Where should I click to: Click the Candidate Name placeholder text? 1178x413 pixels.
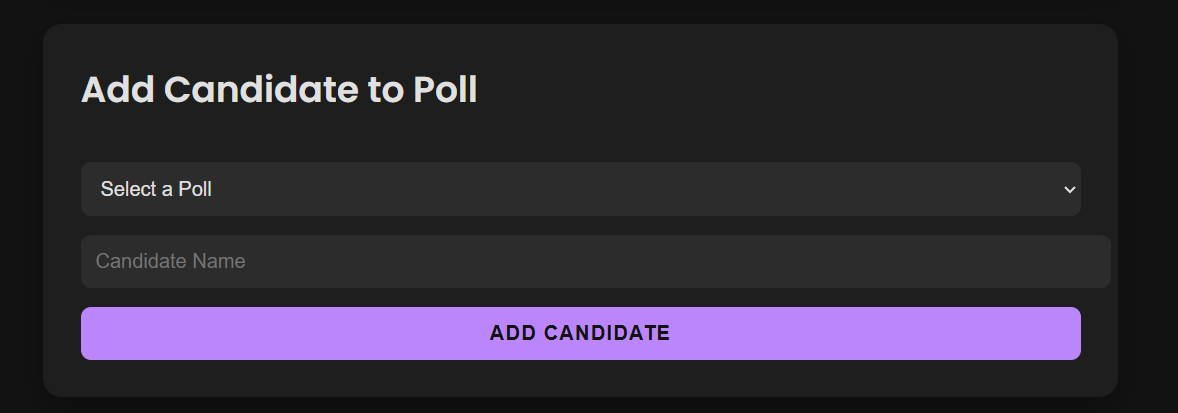click(x=171, y=261)
